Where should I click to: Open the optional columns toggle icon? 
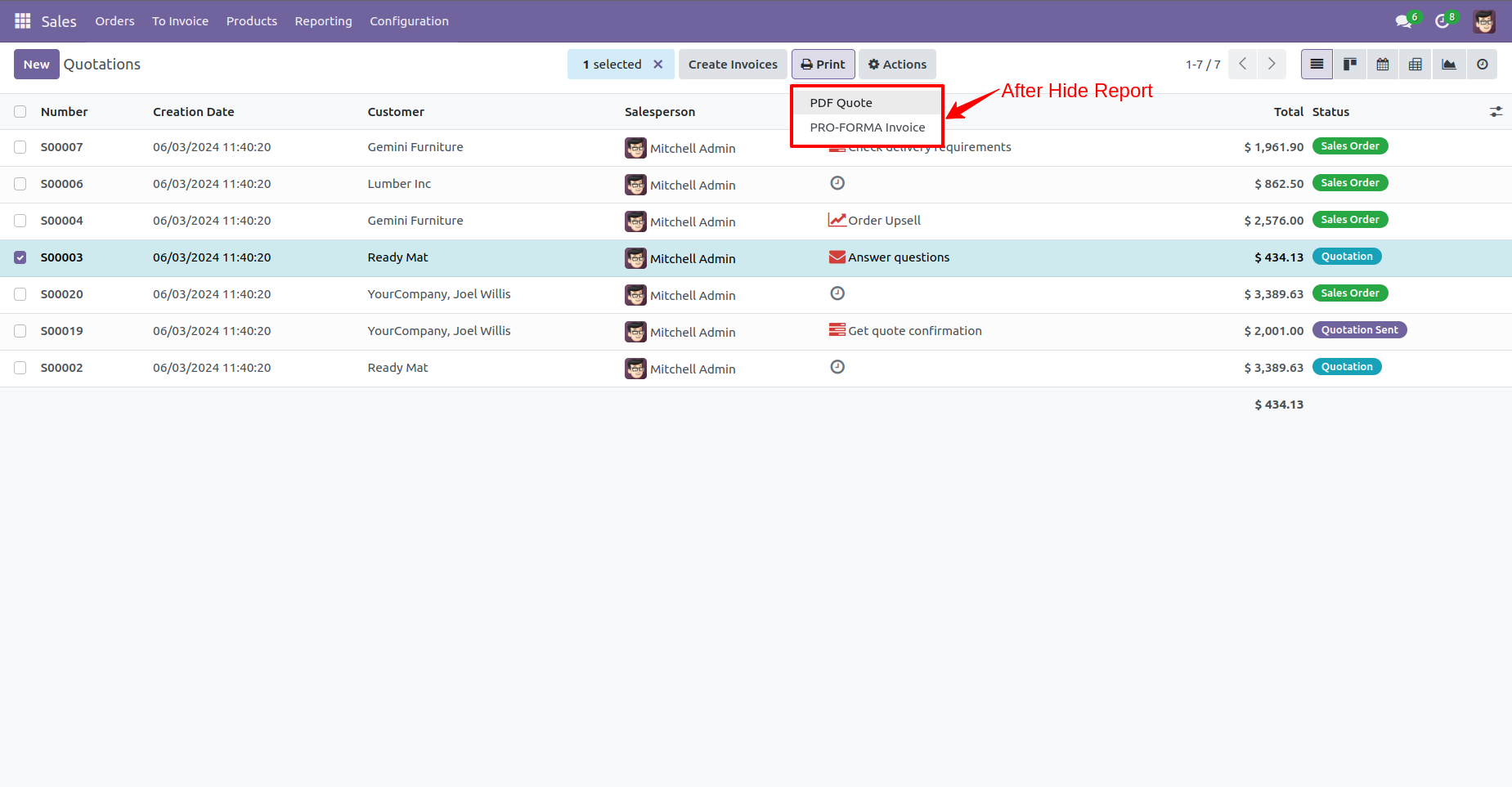[x=1497, y=111]
